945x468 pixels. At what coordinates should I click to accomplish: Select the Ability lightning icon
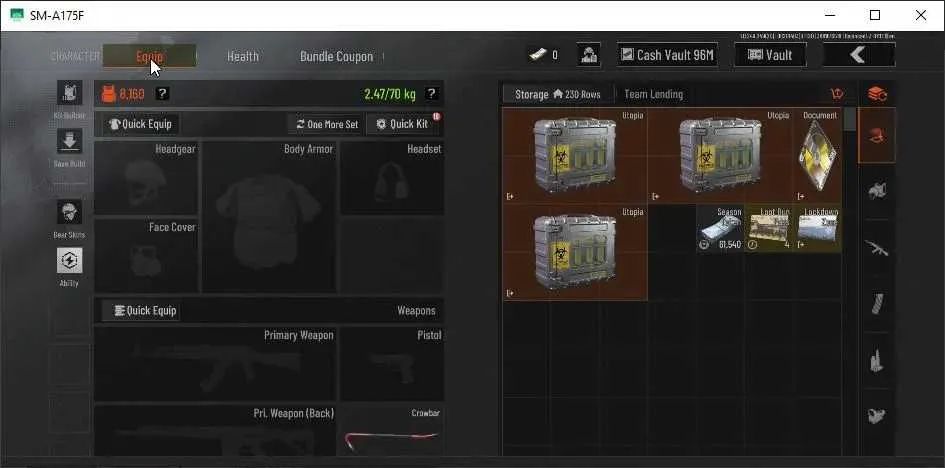(69, 260)
